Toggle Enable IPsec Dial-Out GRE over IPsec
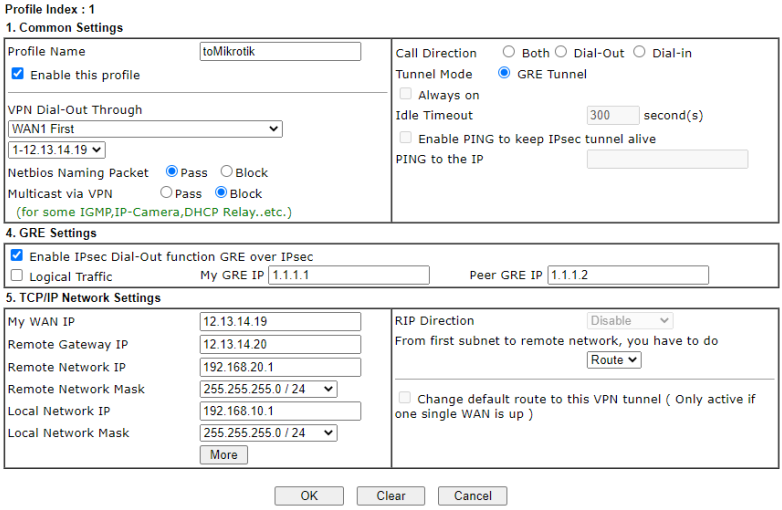 (x=17, y=256)
